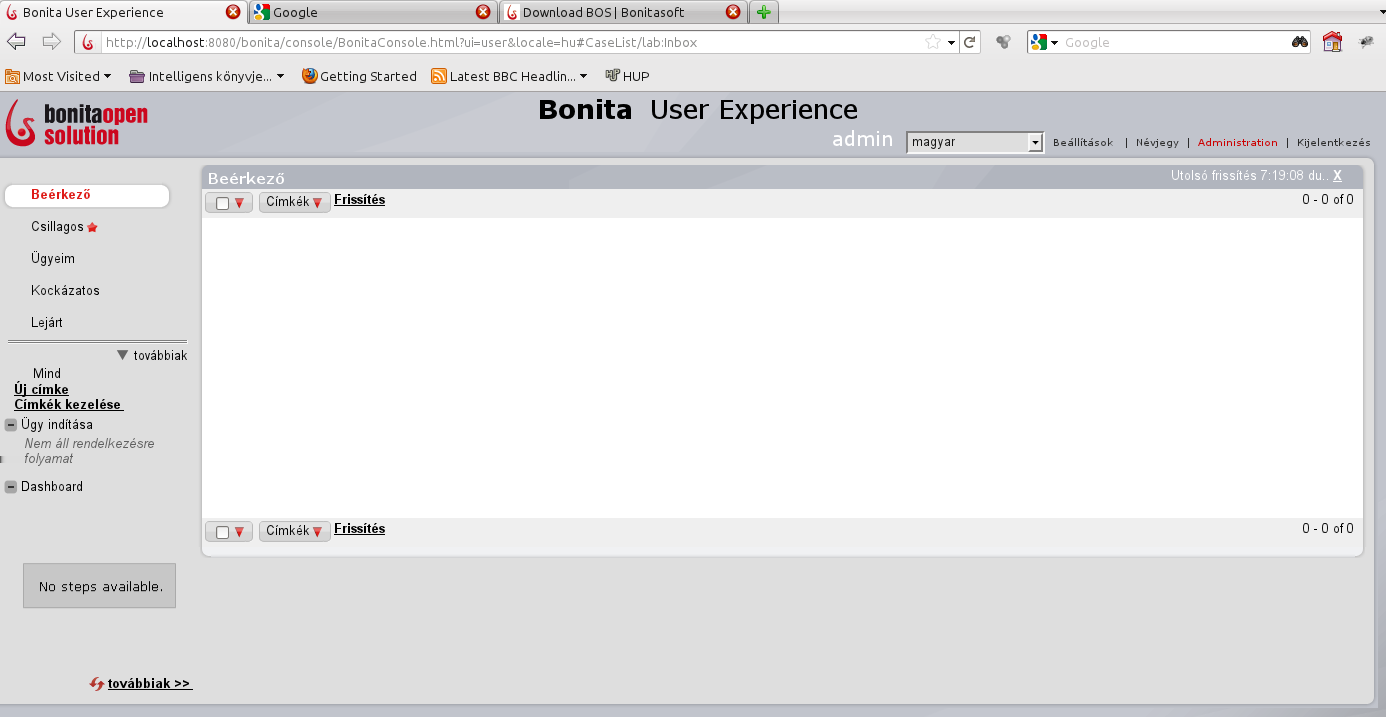
Task: Open the Névjegy about link
Action: tap(1157, 143)
